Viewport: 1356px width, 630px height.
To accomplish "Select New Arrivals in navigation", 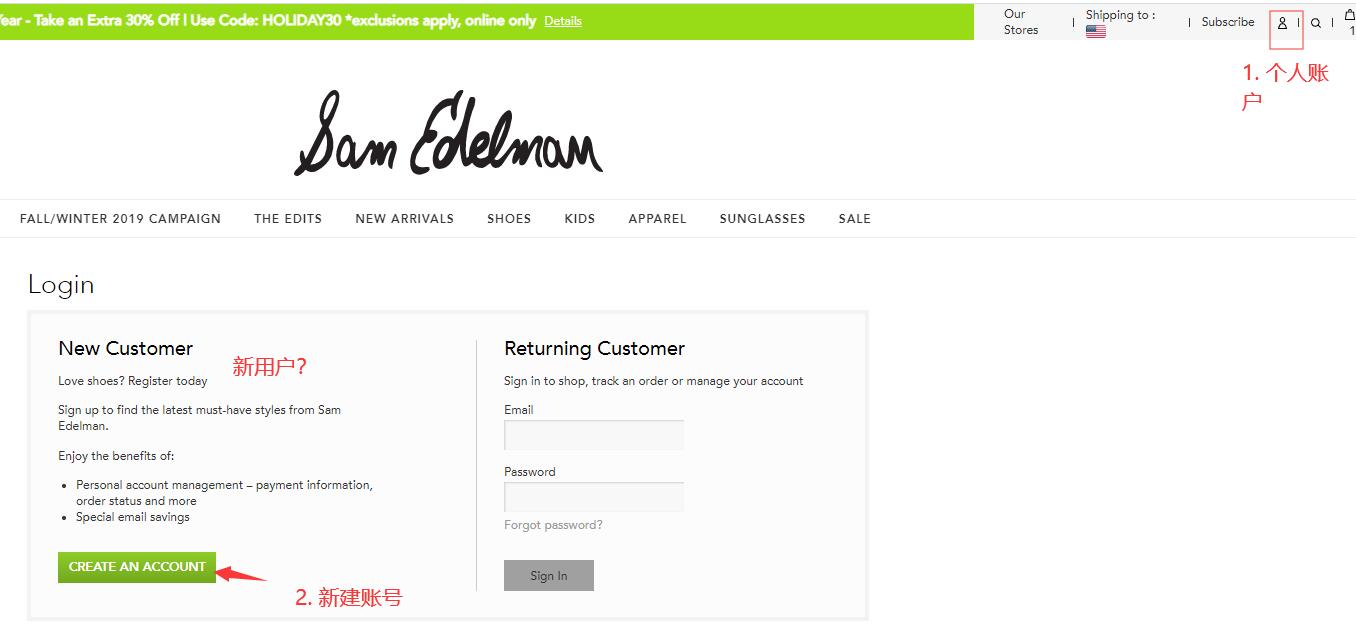I will 404,219.
